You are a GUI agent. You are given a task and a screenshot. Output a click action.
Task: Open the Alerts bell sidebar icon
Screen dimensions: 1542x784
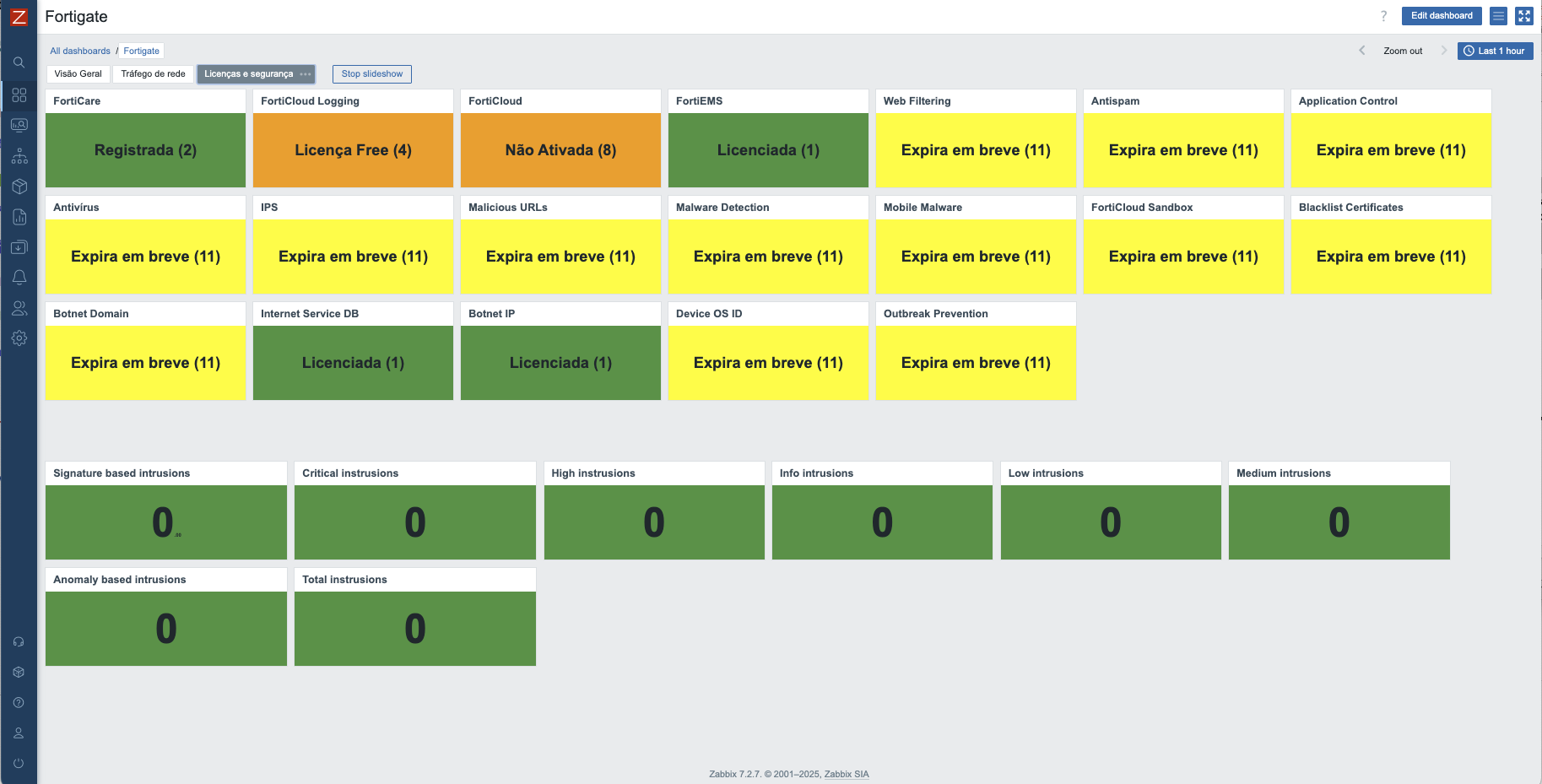tap(19, 278)
